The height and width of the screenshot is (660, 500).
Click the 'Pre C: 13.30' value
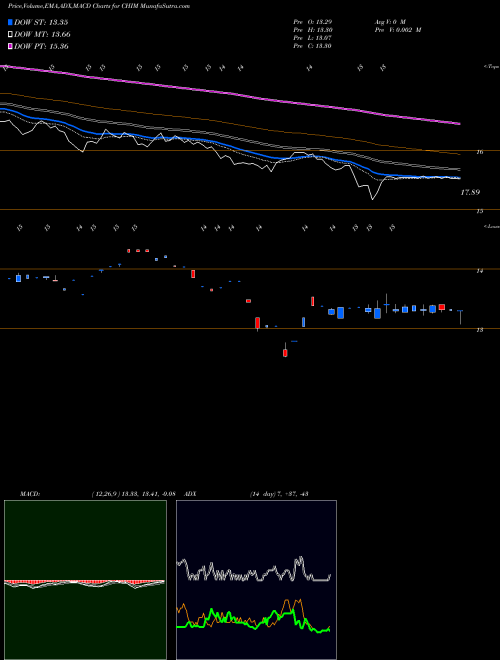(313, 46)
